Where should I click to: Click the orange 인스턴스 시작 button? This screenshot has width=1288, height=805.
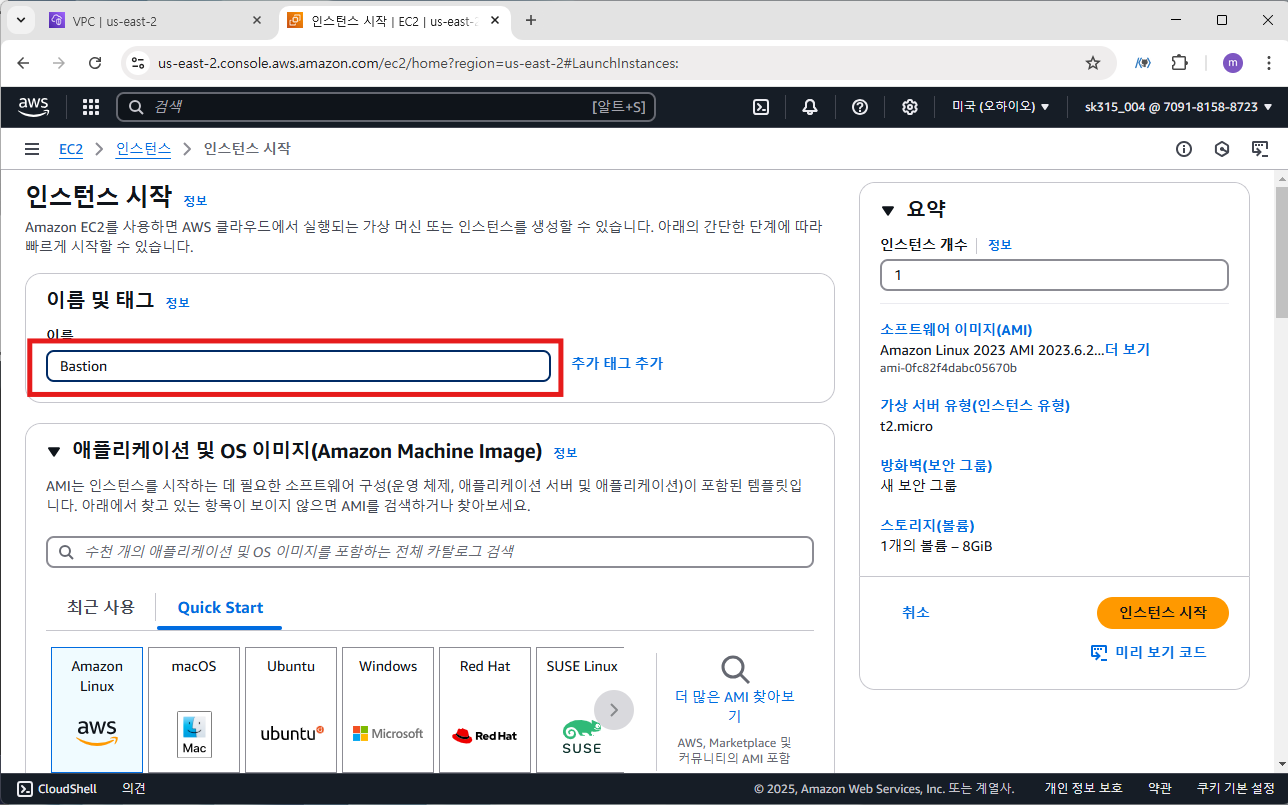pyautogui.click(x=1163, y=613)
